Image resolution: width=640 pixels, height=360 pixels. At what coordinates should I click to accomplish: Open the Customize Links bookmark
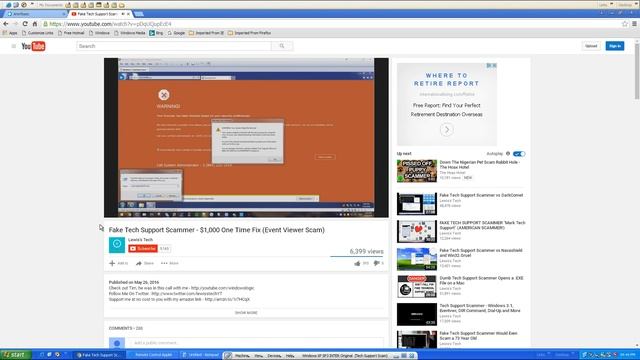38,33
